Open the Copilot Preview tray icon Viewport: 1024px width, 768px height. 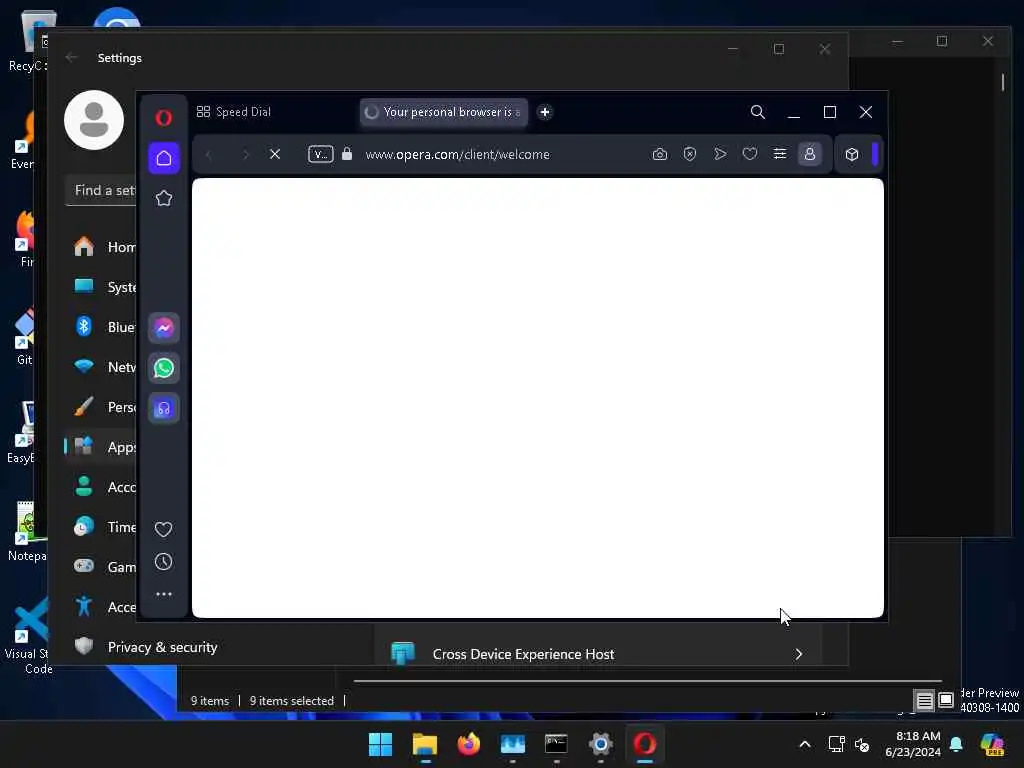click(x=993, y=744)
